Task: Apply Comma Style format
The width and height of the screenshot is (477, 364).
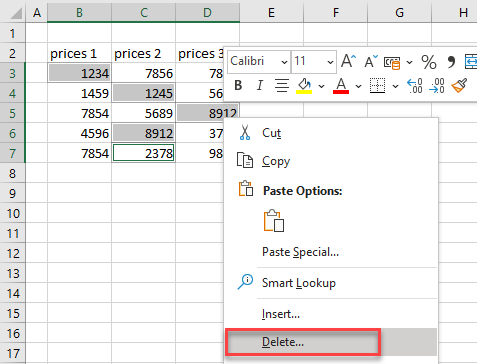Action: [451, 62]
